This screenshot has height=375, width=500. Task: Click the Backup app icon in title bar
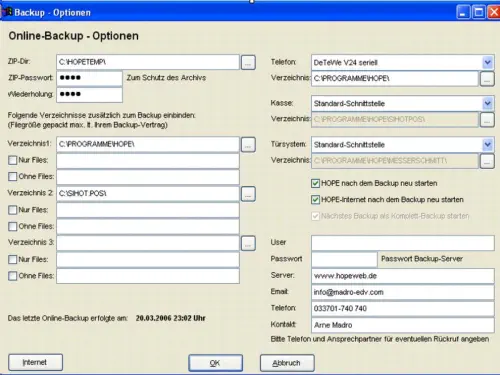click(x=7, y=12)
